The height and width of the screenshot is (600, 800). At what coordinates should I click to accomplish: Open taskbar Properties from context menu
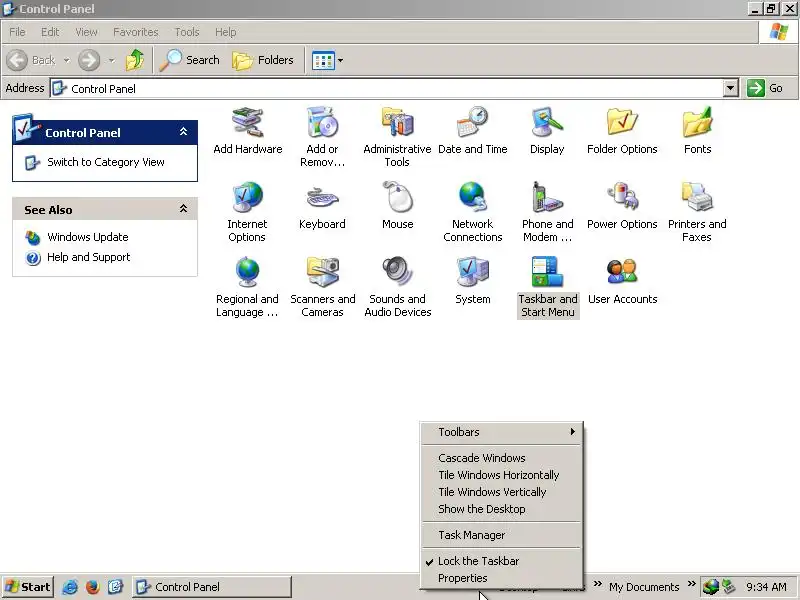502,578
